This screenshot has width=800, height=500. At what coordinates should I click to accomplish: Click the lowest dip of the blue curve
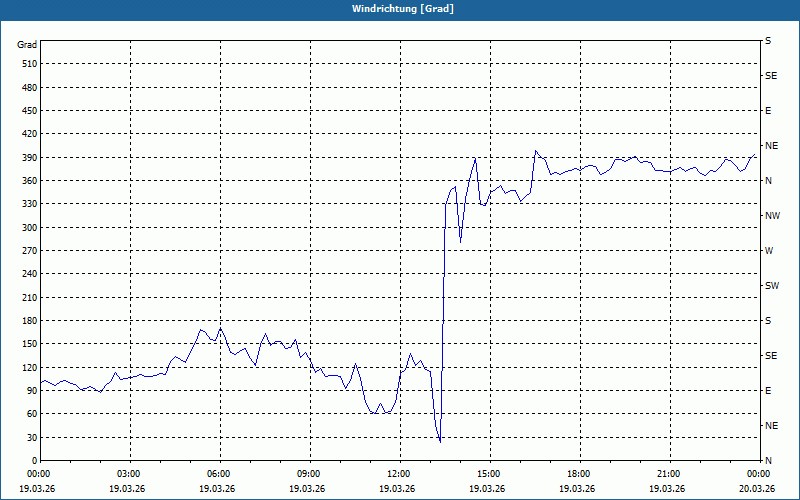(440, 441)
